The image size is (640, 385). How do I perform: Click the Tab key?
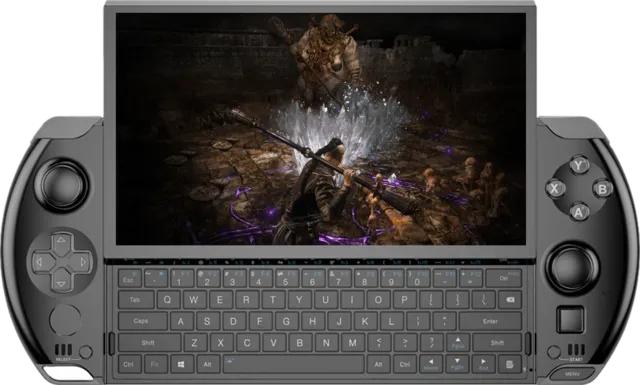(x=136, y=300)
